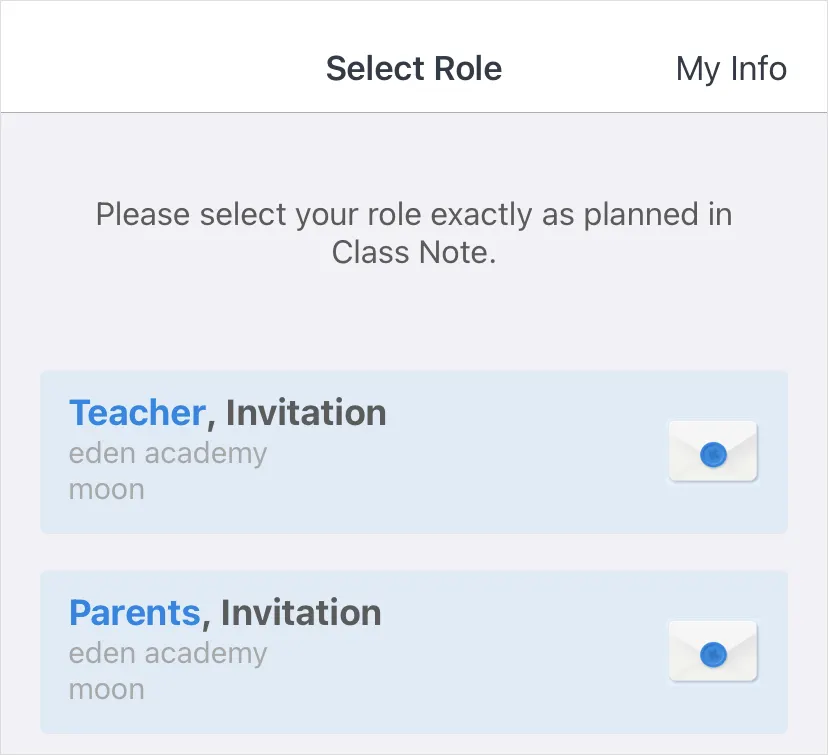This screenshot has width=828, height=755.
Task: Tap the blue seal on the Teacher envelope
Action: coord(713,454)
